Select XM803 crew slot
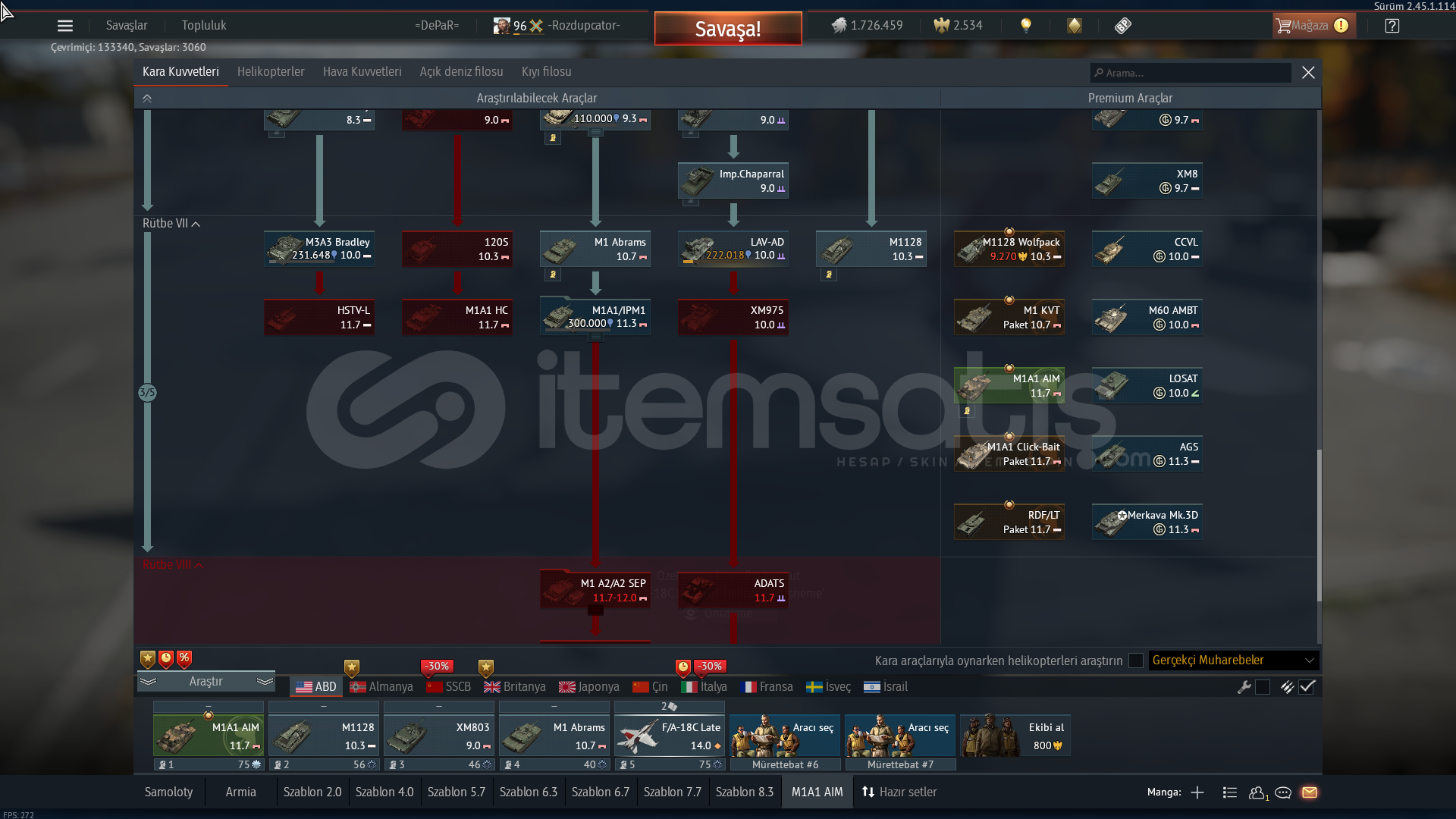 click(x=439, y=736)
